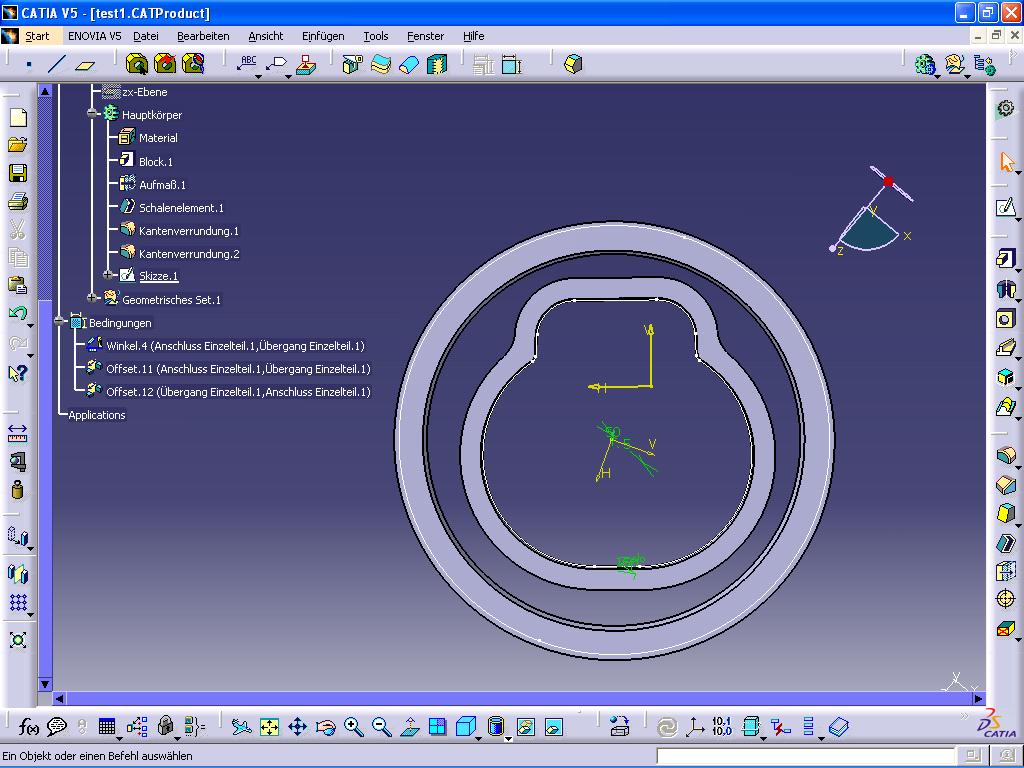Click the Zoom Out magnifier
Viewport: 1024px width, 768px height.
(x=382, y=727)
